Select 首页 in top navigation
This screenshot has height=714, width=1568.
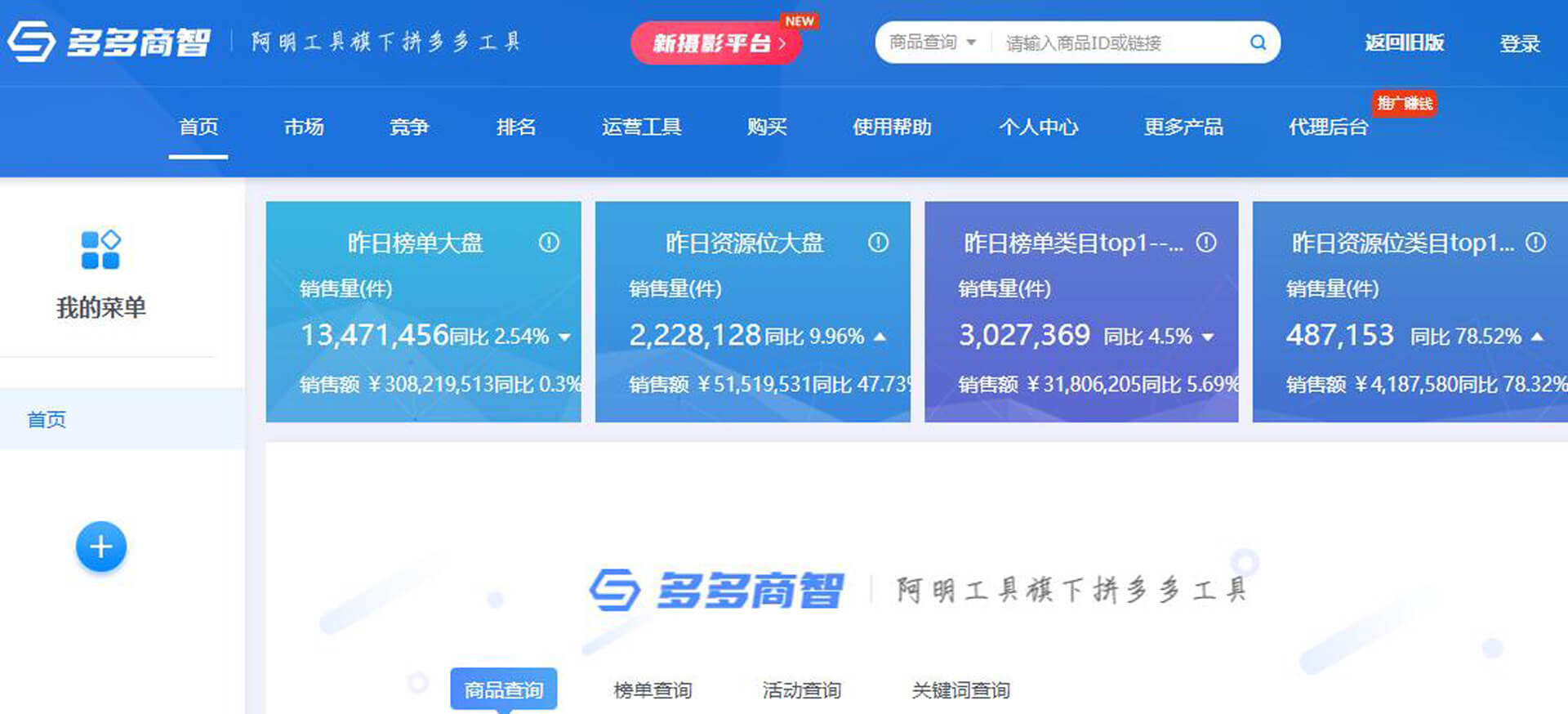198,127
